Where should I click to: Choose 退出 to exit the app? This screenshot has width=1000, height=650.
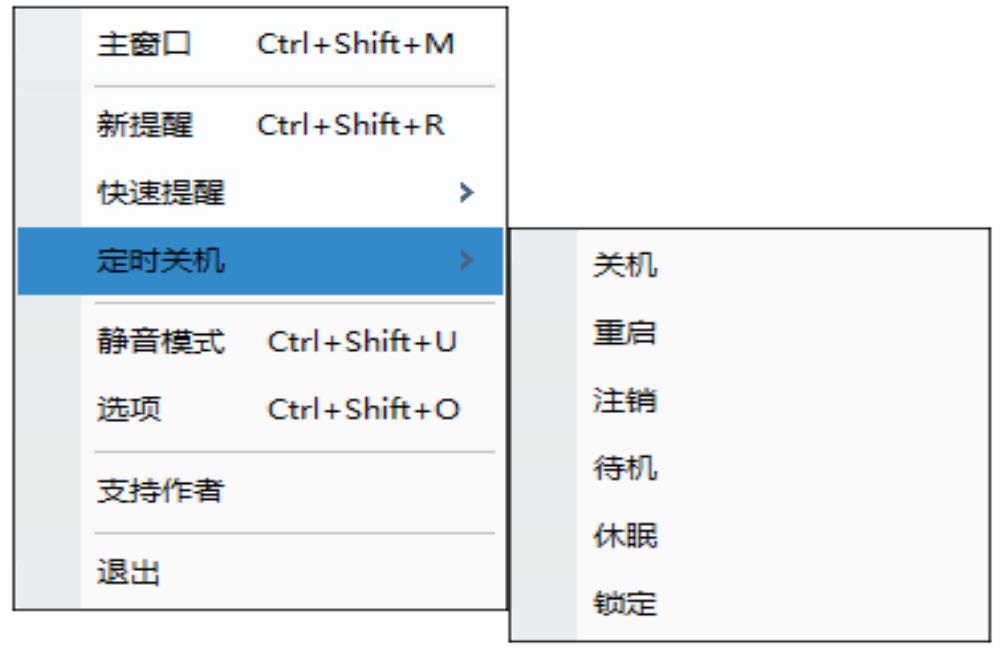coord(128,574)
